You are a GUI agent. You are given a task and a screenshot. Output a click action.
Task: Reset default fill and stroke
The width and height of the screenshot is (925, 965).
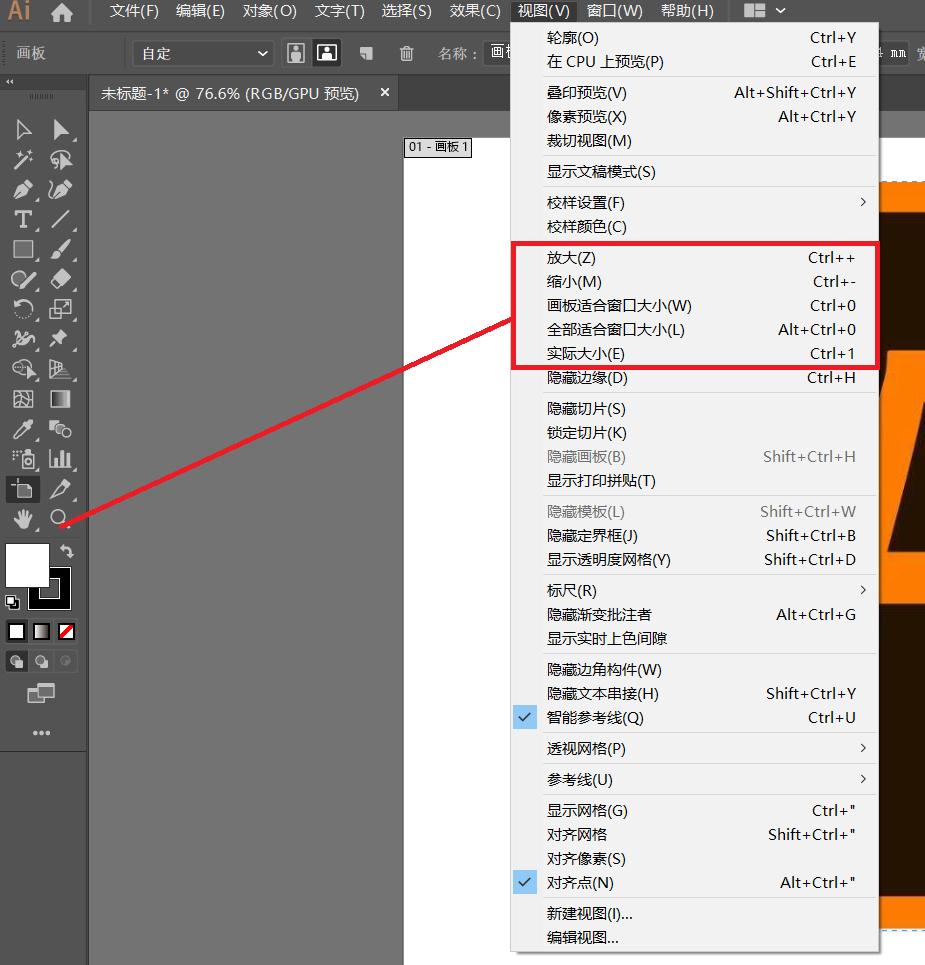click(12, 602)
